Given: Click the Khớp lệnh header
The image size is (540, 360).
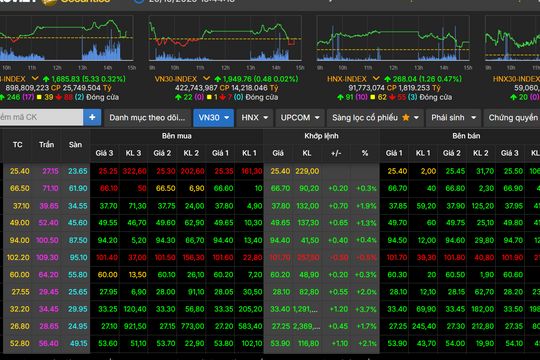Looking at the screenshot, I should click(321, 136).
